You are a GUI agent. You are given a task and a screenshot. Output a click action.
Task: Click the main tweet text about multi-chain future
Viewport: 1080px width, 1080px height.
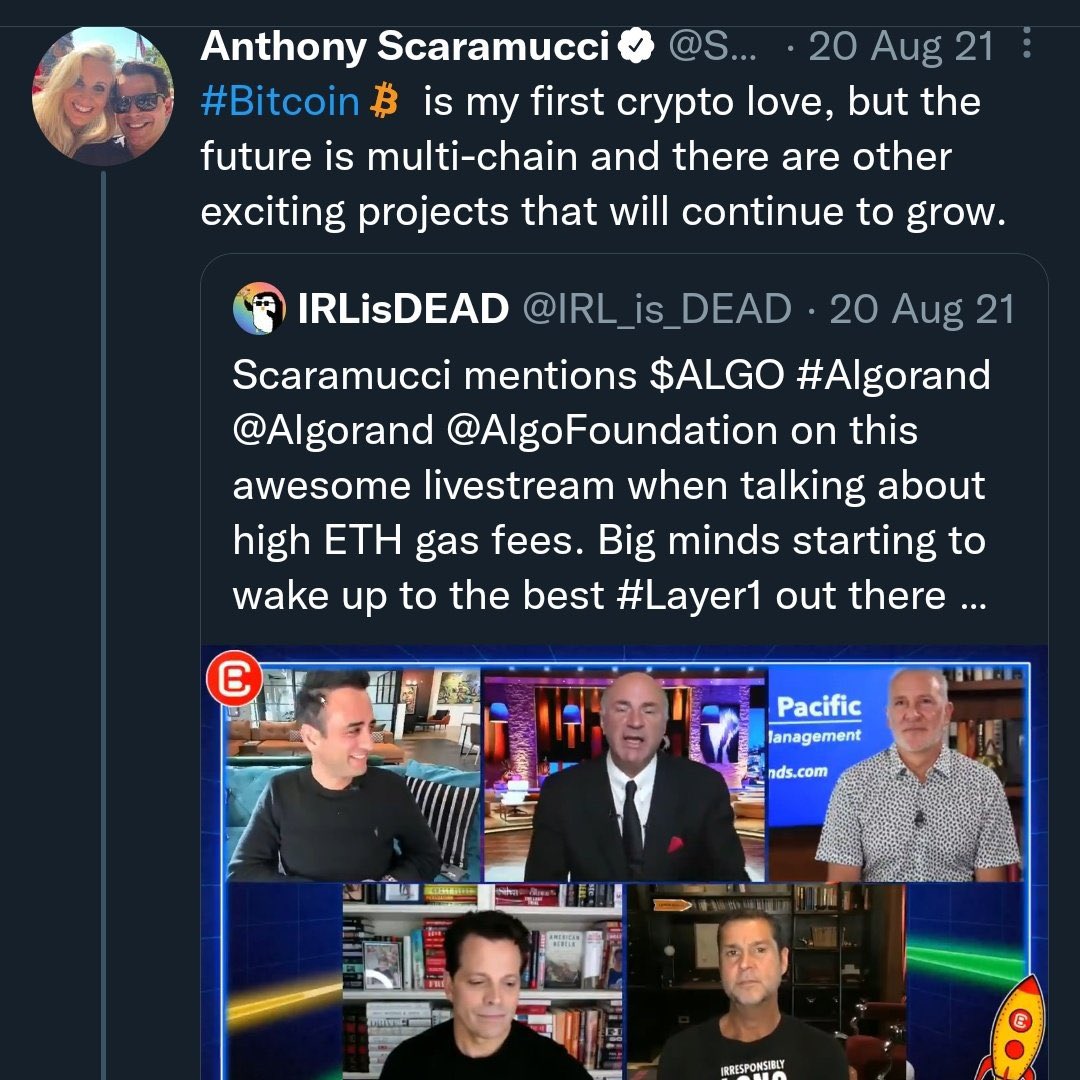603,156
